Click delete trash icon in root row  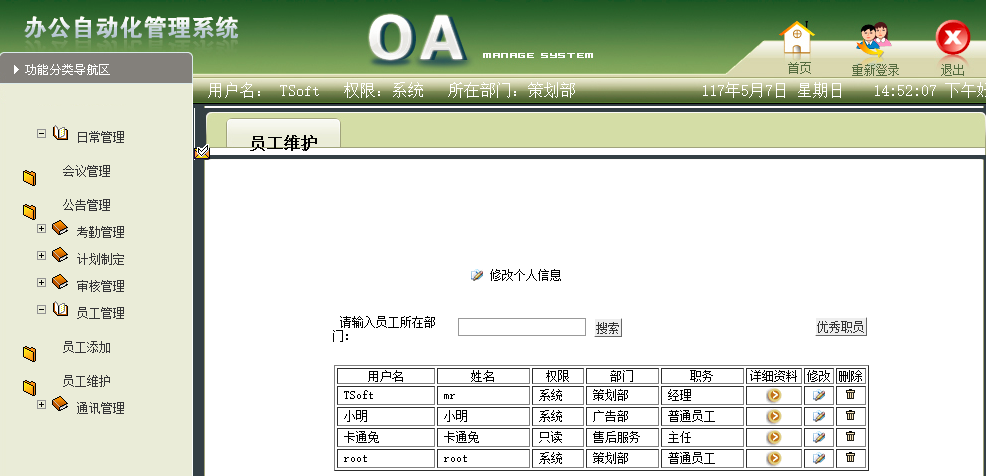(850, 457)
